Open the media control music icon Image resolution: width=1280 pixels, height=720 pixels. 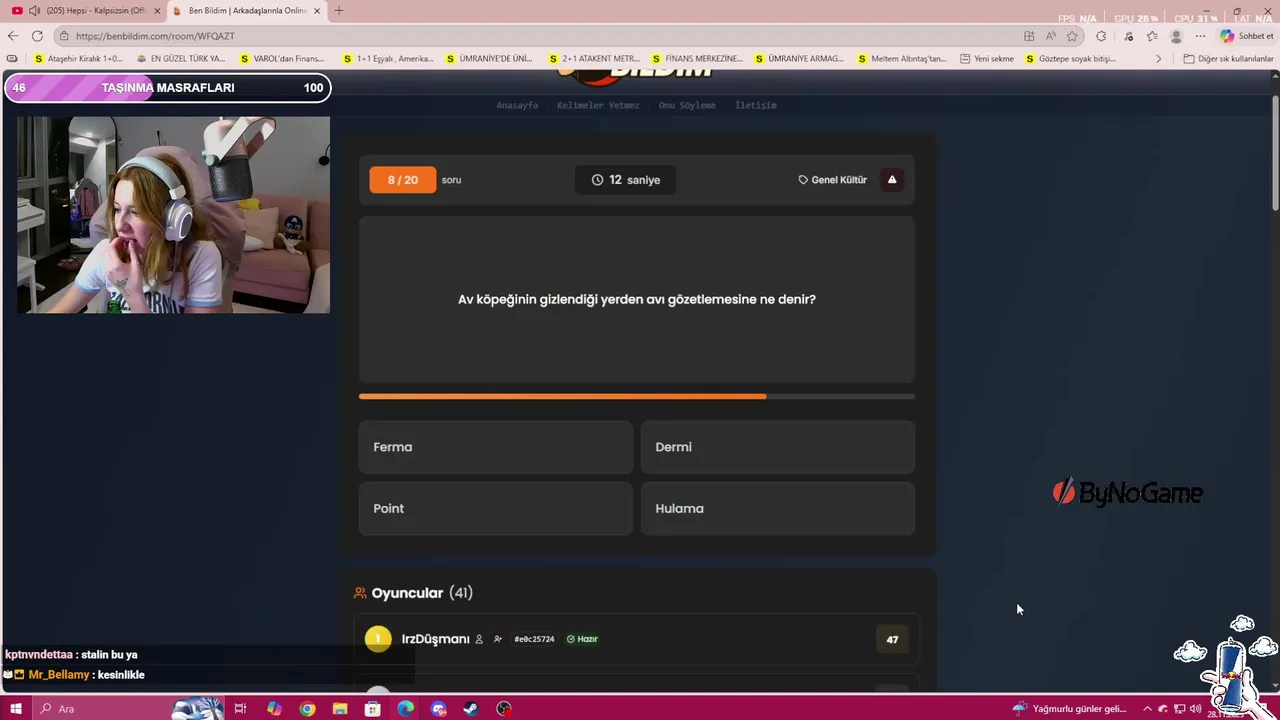(x=1129, y=36)
